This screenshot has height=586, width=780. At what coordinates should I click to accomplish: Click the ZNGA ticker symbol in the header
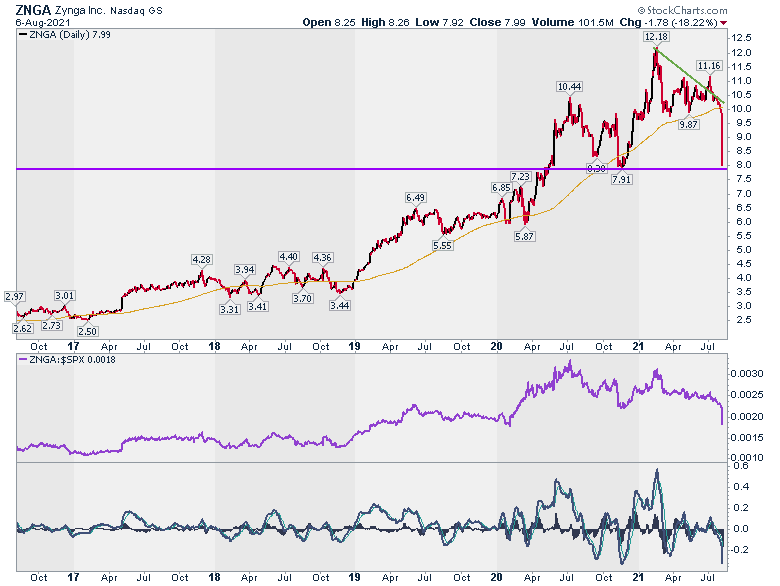[x=33, y=9]
